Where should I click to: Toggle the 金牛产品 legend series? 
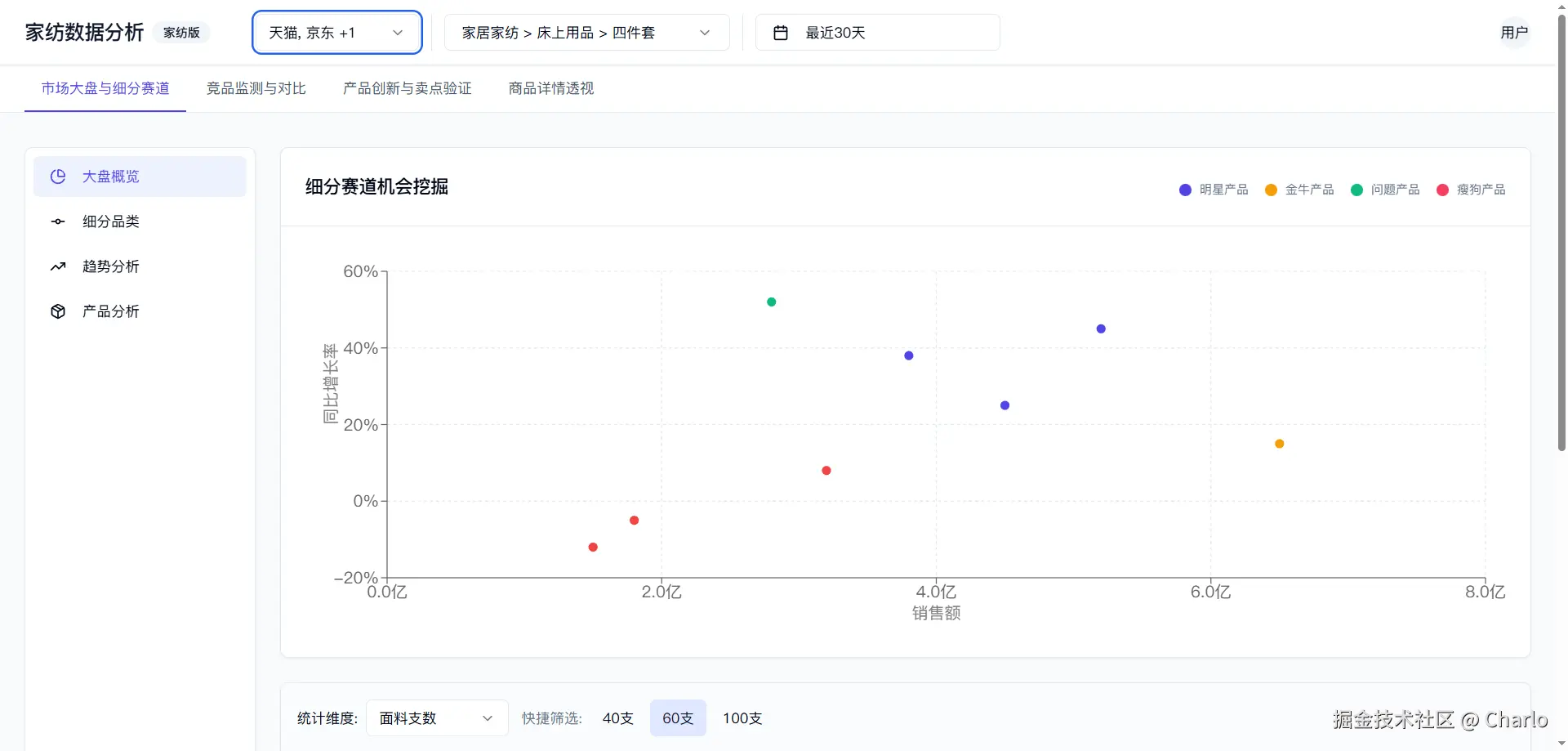[1299, 190]
